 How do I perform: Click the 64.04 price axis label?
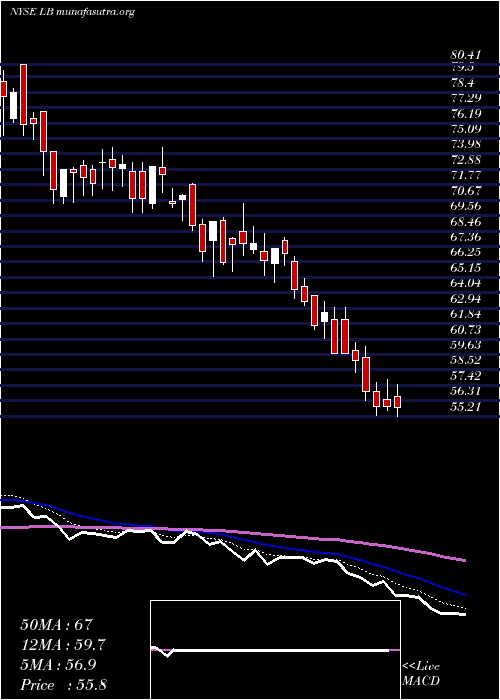466,283
